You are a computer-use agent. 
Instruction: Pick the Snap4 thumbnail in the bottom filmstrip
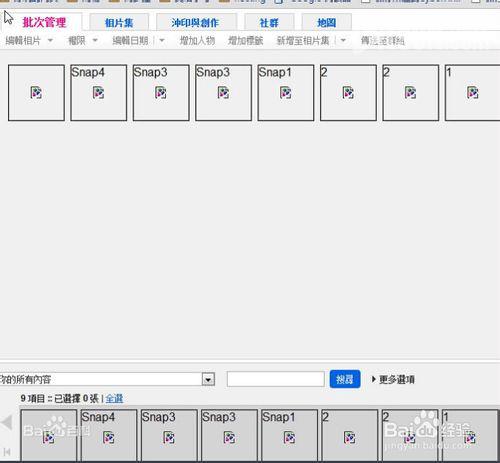[109, 435]
